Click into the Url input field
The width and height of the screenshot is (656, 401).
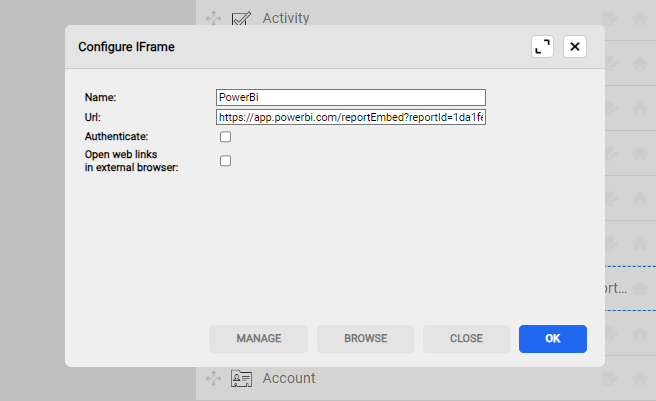(350, 117)
